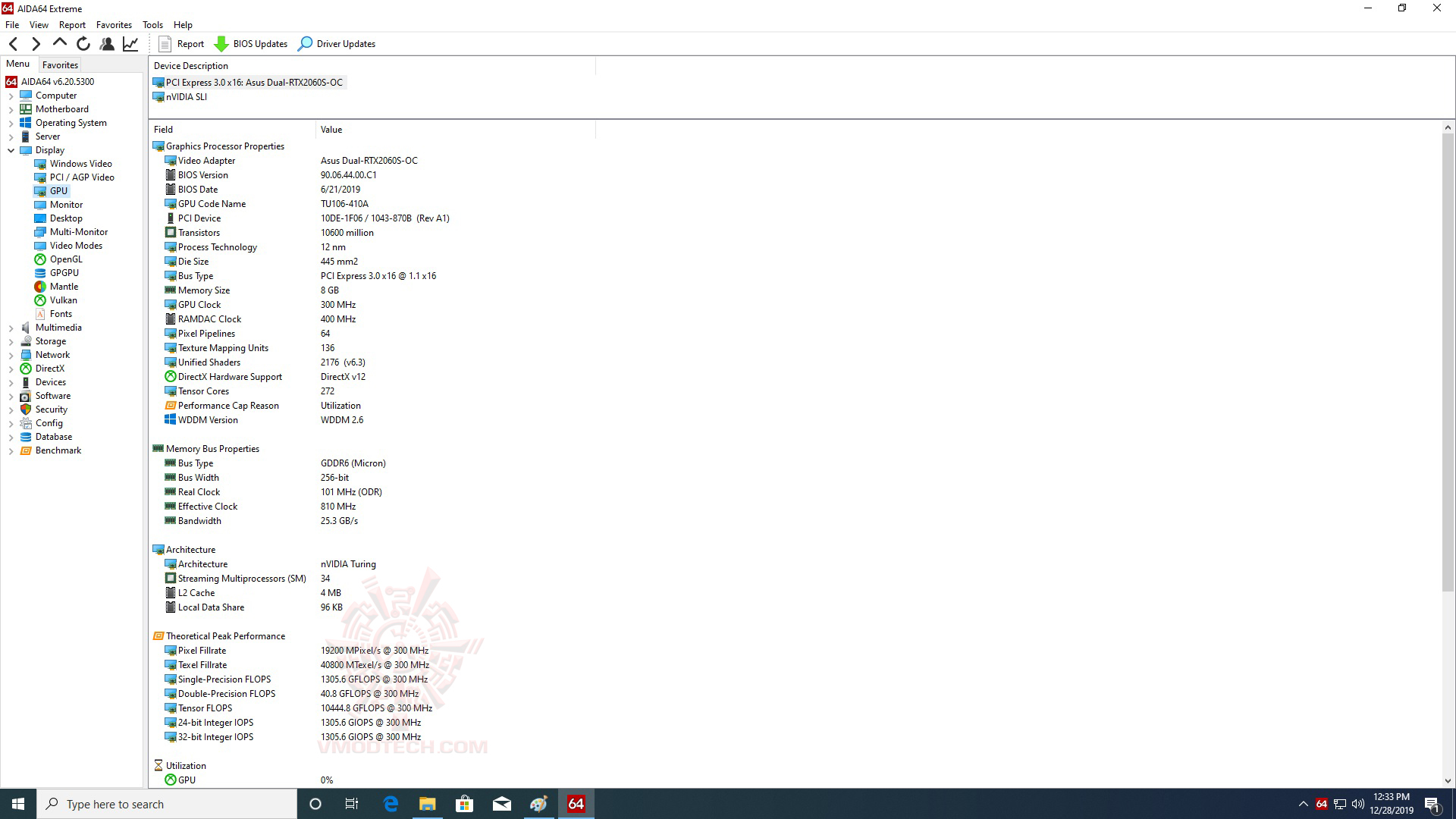1456x819 pixels.
Task: Click Driver Updates in toolbar
Action: (x=337, y=44)
